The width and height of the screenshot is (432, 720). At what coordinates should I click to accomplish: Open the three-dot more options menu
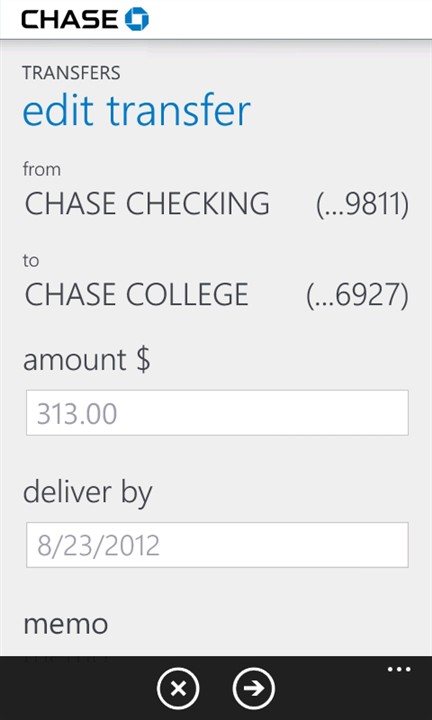click(x=399, y=669)
